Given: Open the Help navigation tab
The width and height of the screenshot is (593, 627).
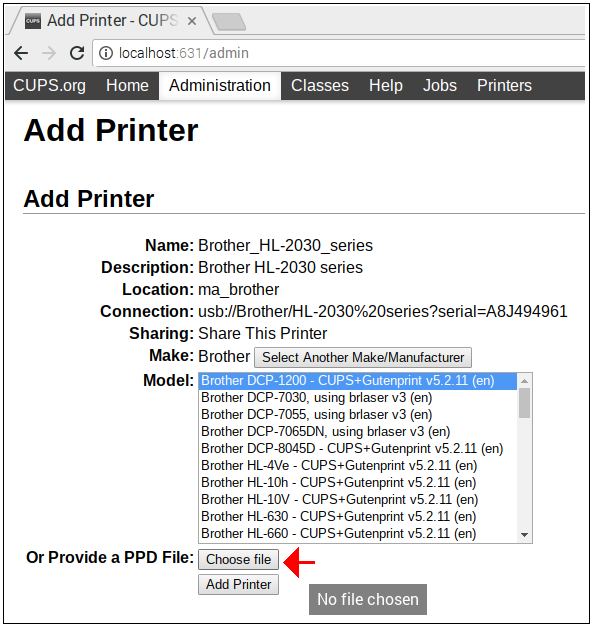Looking at the screenshot, I should tap(386, 86).
